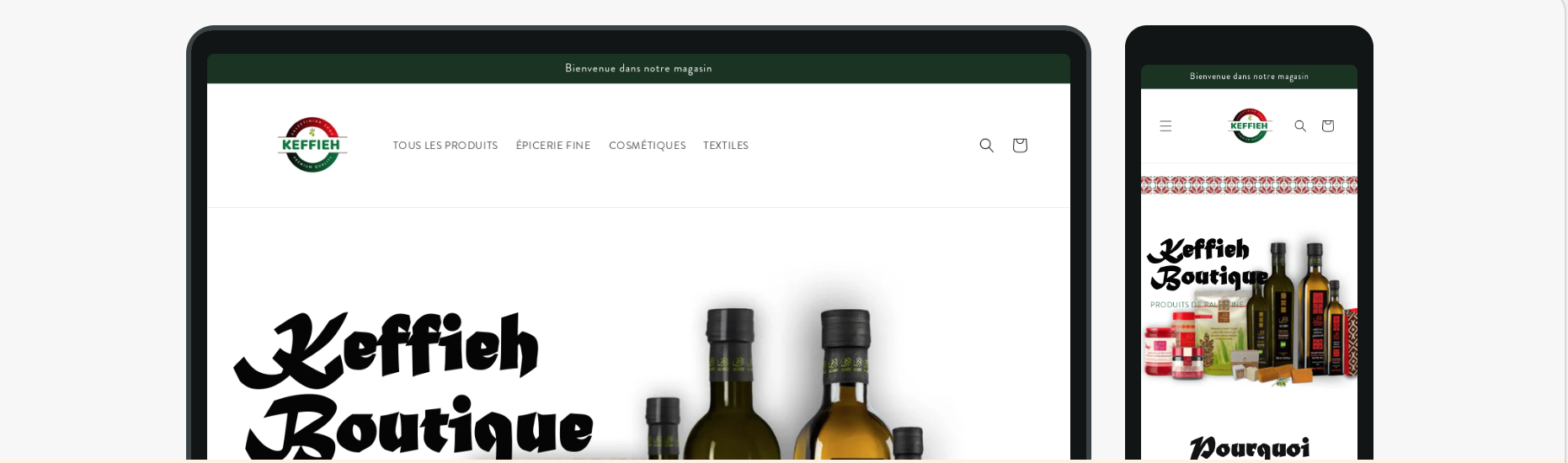Image resolution: width=1568 pixels, height=463 pixels.
Task: Click the TEXTILES navigation link
Action: pos(725,146)
